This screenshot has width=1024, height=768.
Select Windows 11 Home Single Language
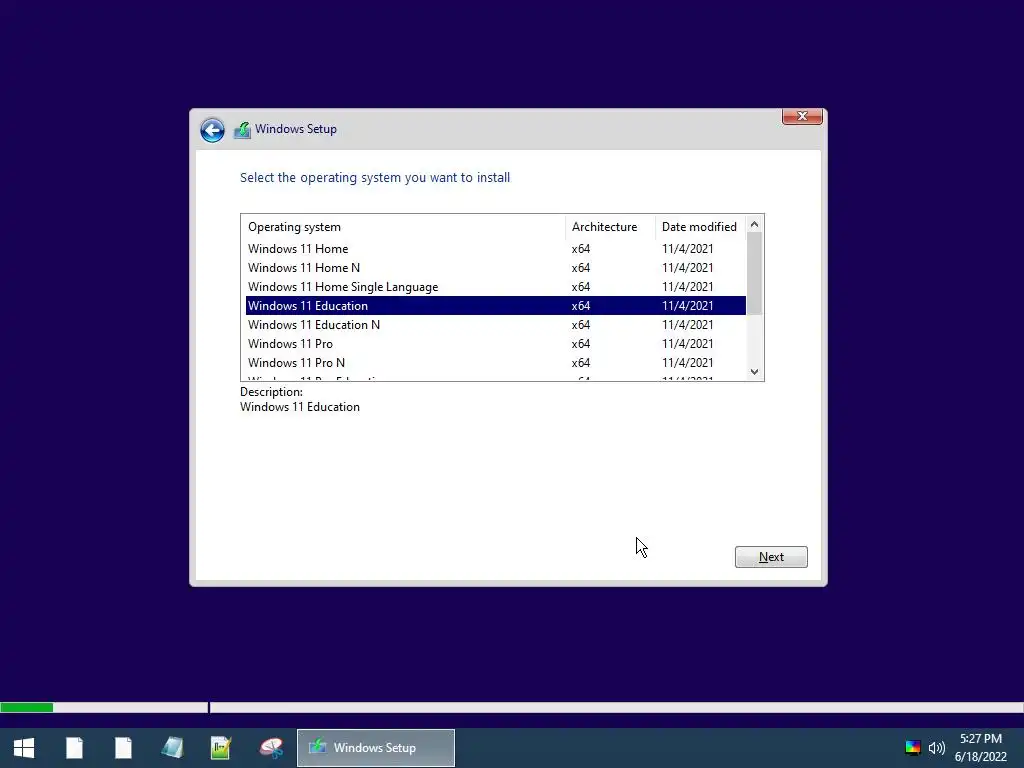coord(496,287)
